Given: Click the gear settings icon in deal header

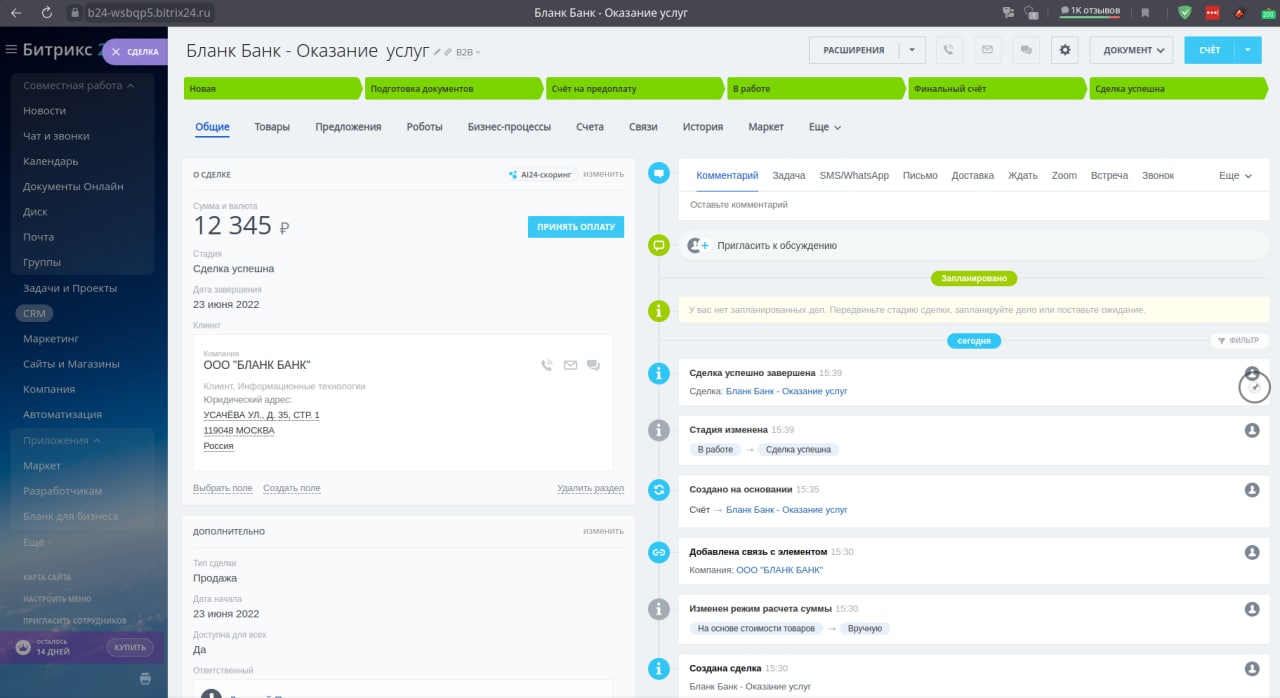Looking at the screenshot, I should 1064,50.
